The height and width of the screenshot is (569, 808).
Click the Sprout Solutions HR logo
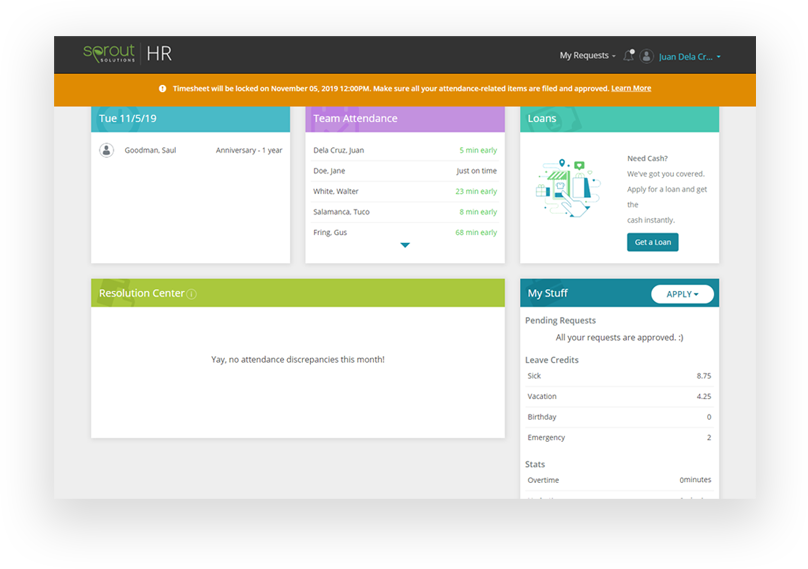128,54
